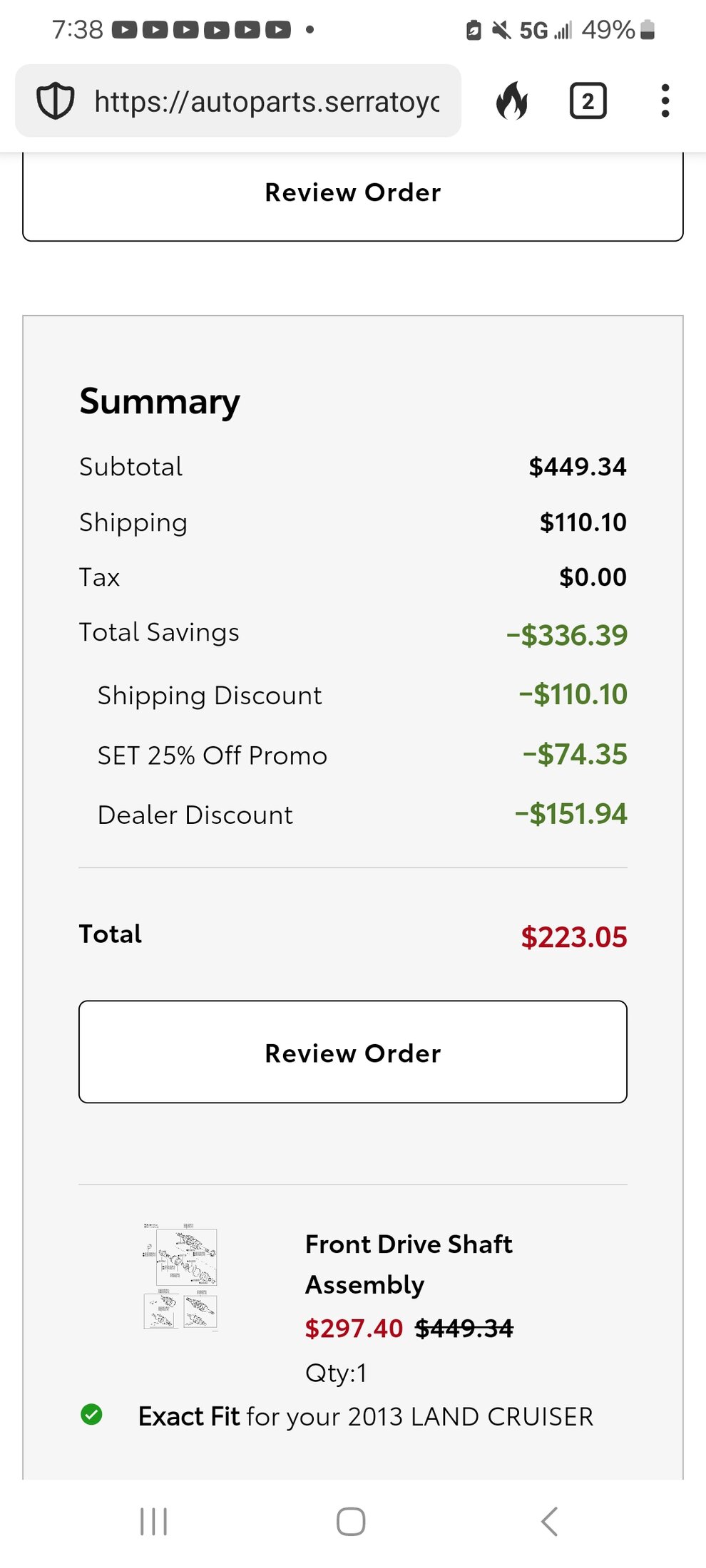706x1568 pixels.
Task: Tap the shield tracking protection icon
Action: coord(55,101)
